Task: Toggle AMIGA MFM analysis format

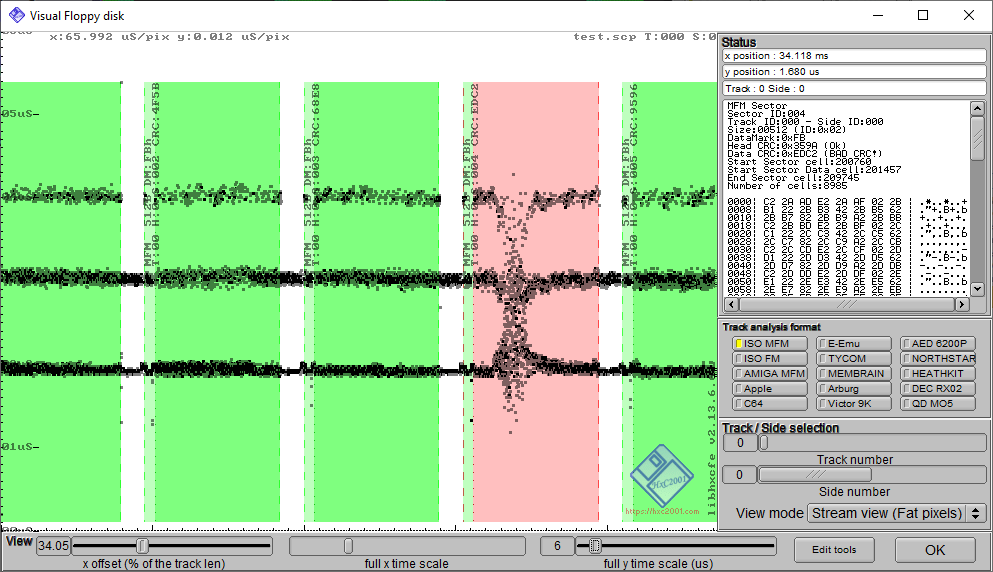Action: click(x=769, y=374)
